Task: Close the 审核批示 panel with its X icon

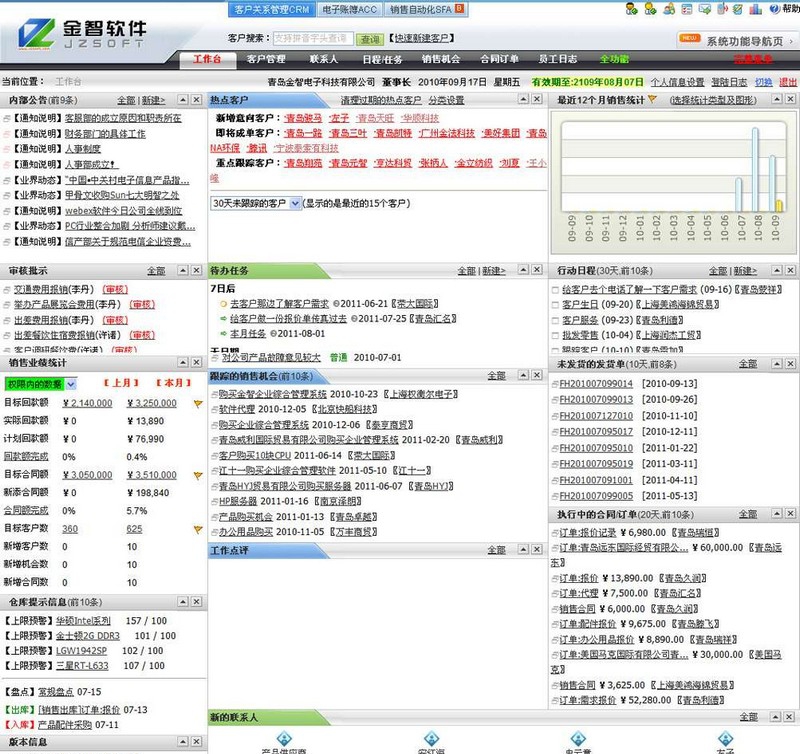Action: 194,270
